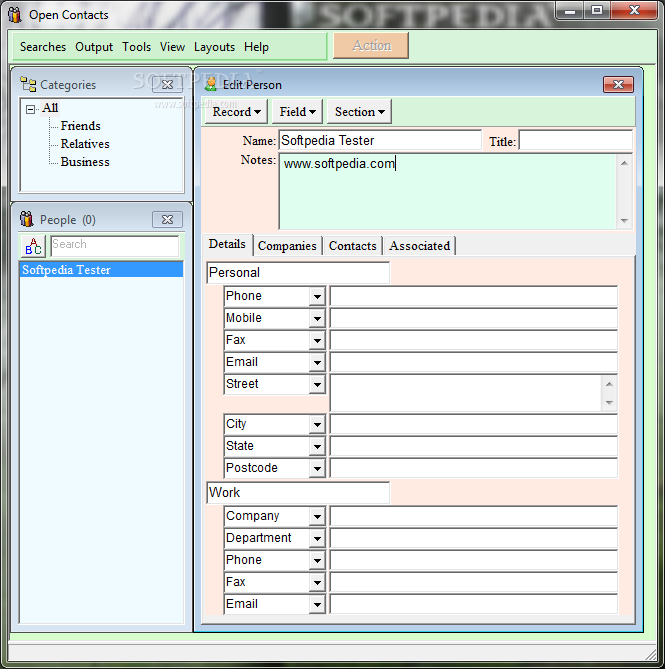Open the Output menu
Screen dimensions: 665x669
coord(94,47)
